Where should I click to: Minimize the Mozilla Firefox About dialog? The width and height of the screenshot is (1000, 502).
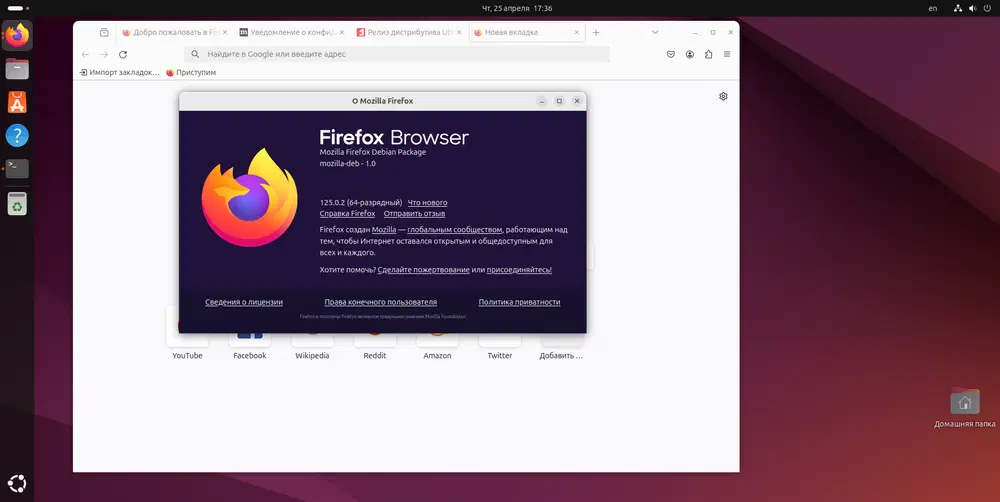pyautogui.click(x=541, y=101)
